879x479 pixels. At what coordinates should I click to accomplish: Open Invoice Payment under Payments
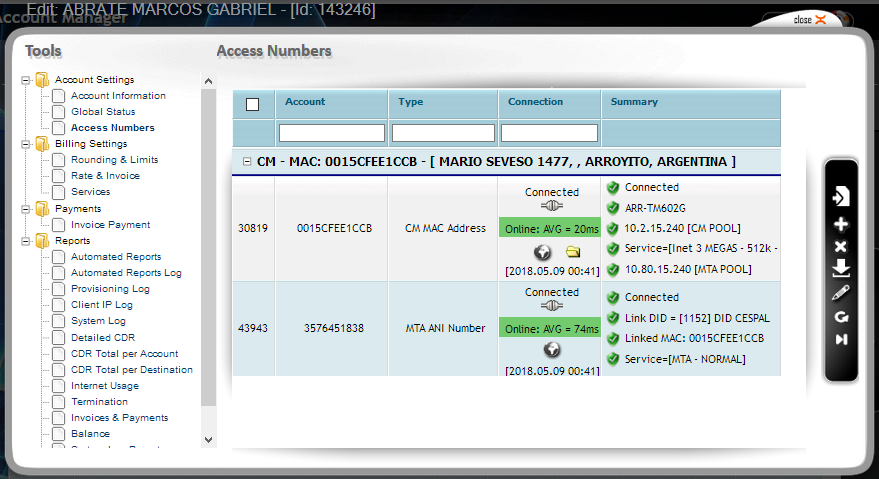[110, 225]
